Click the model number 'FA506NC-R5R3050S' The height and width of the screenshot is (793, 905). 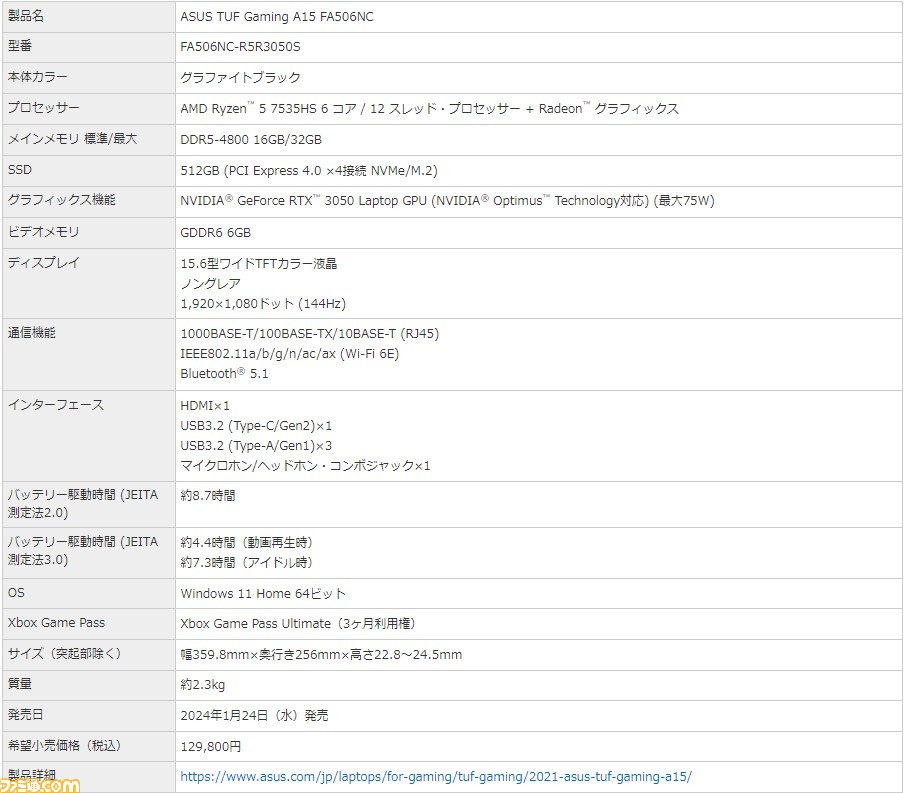240,47
